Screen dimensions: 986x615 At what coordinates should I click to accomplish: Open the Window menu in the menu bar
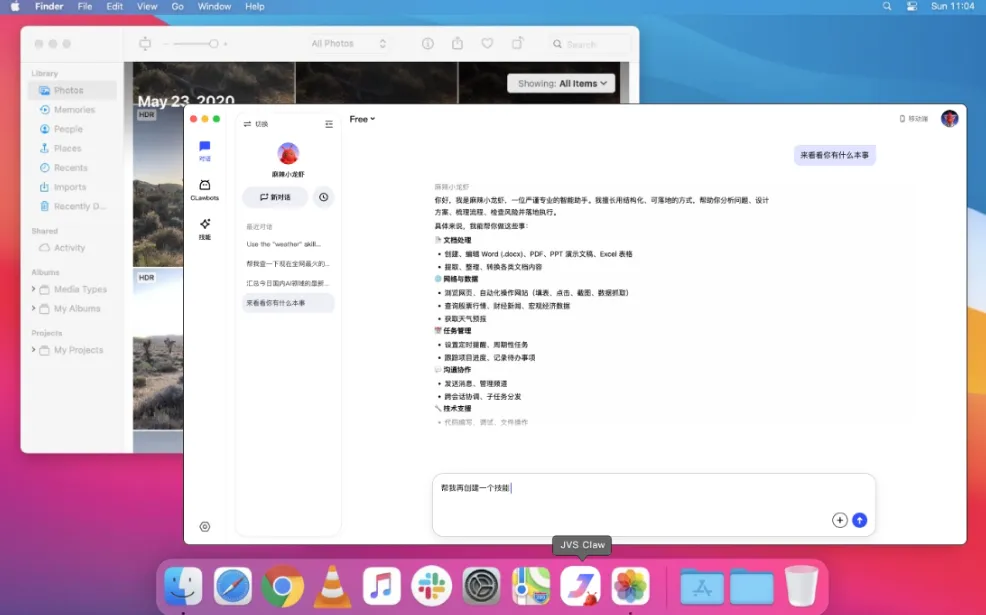click(x=213, y=7)
